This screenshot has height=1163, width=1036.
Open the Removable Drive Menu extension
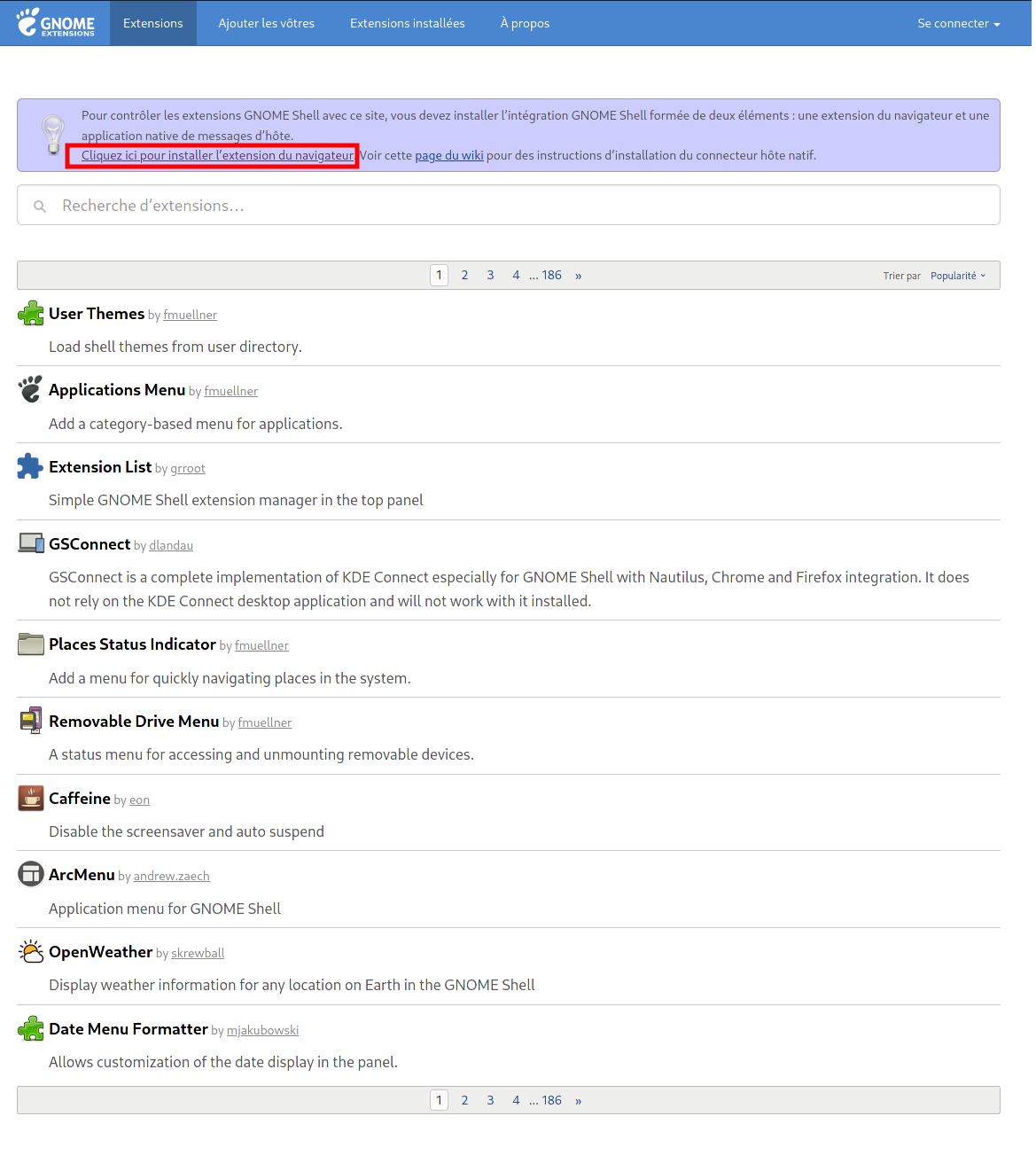click(134, 722)
